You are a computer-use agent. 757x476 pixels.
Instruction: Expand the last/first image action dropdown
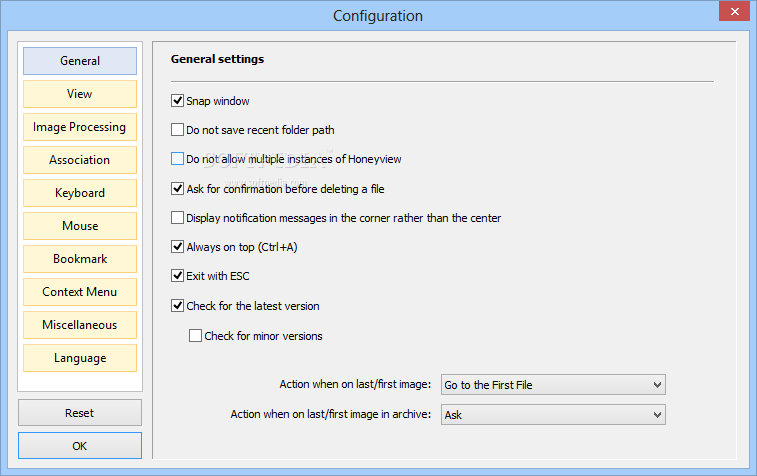pyautogui.click(x=553, y=385)
